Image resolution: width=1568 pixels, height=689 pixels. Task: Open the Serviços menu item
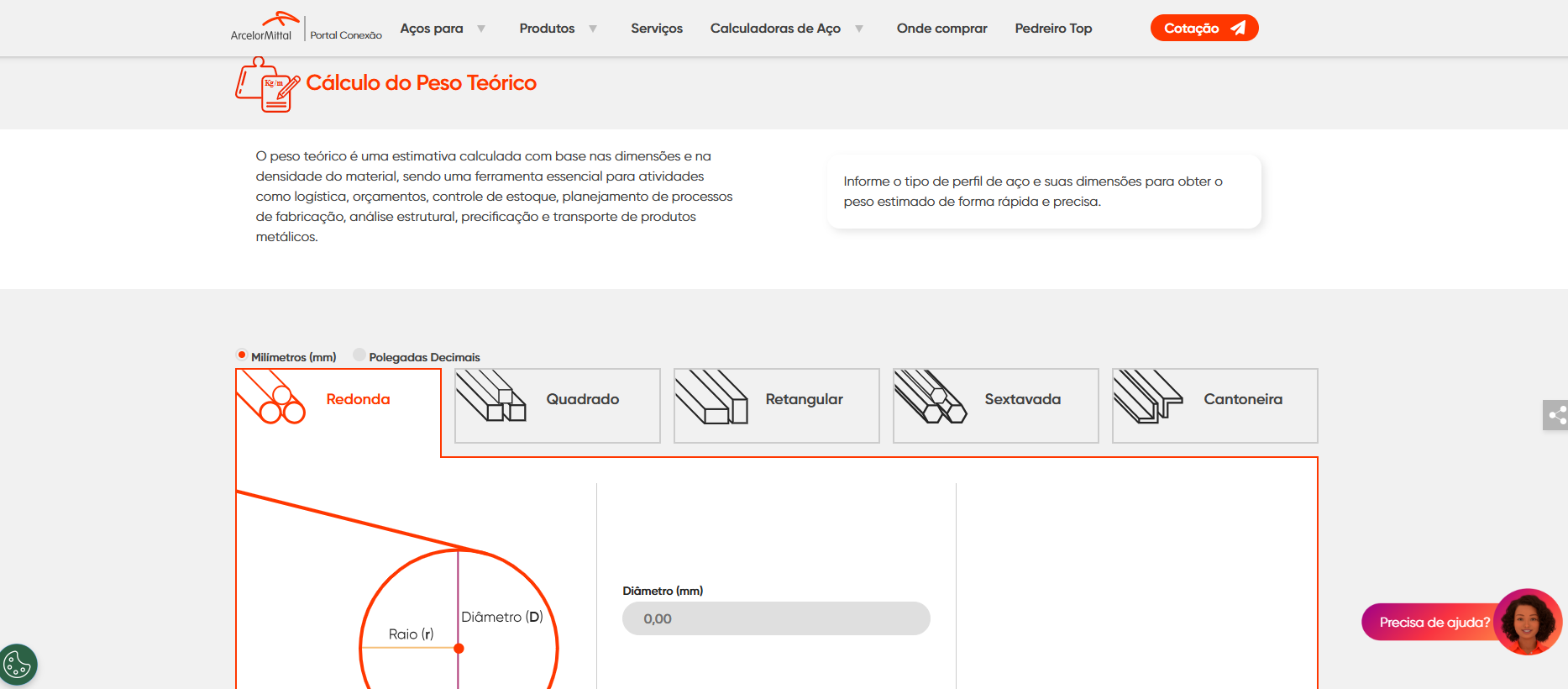(657, 29)
